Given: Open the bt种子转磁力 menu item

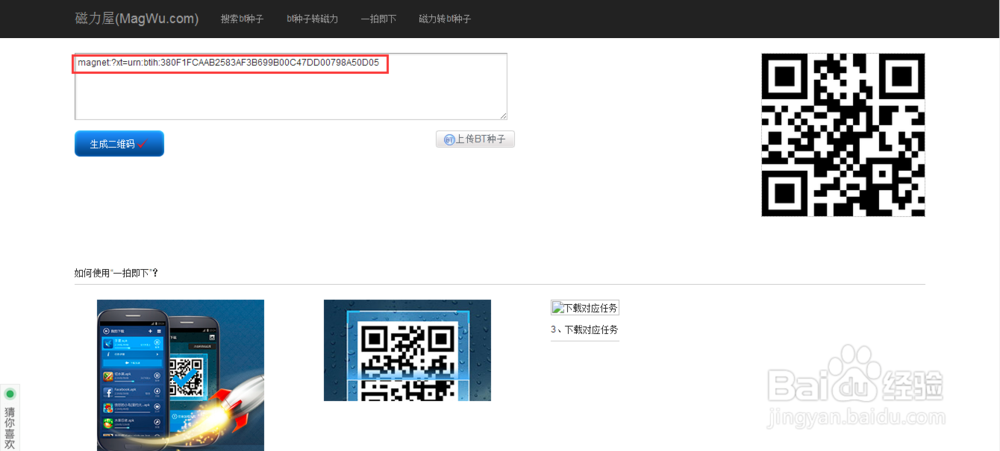Looking at the screenshot, I should (312, 19).
